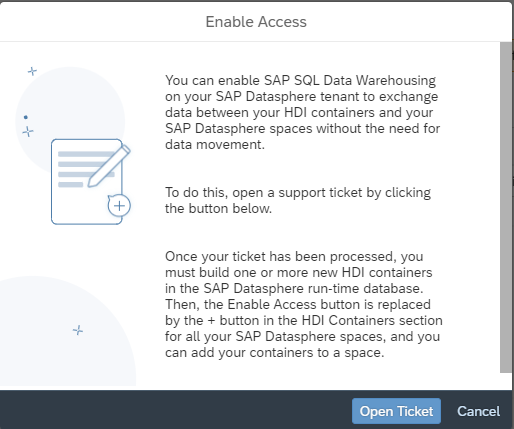Click the sparkle star at top left
The height and width of the screenshot is (429, 514).
coord(32,71)
